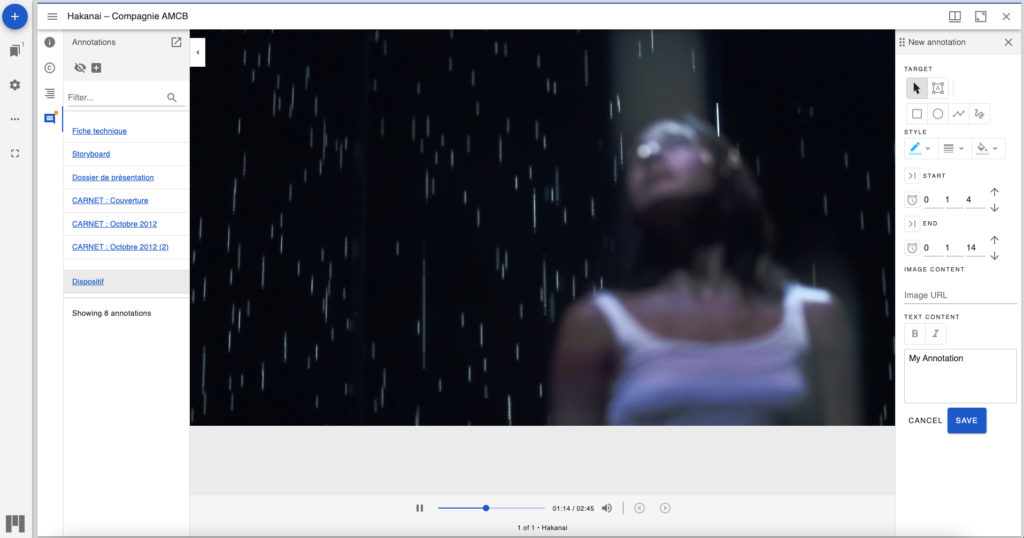Open the Fiche technique annotation link
Screen dimensions: 1024x538
click(99, 131)
